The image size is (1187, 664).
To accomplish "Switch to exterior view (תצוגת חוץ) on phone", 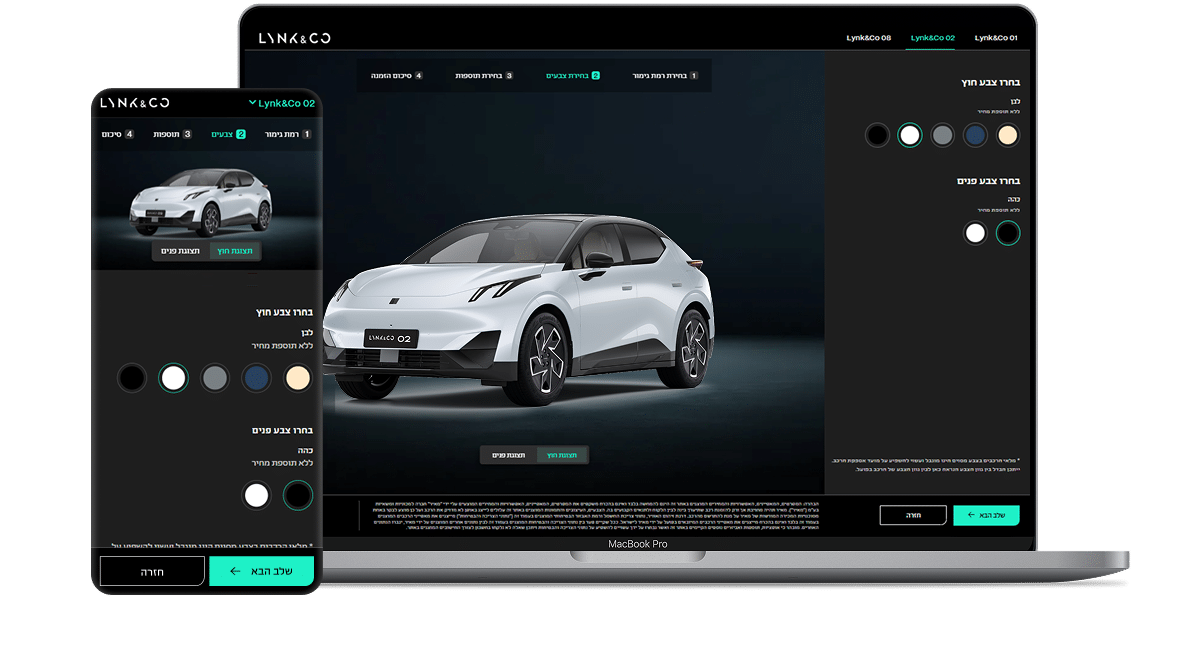I will click(235, 251).
